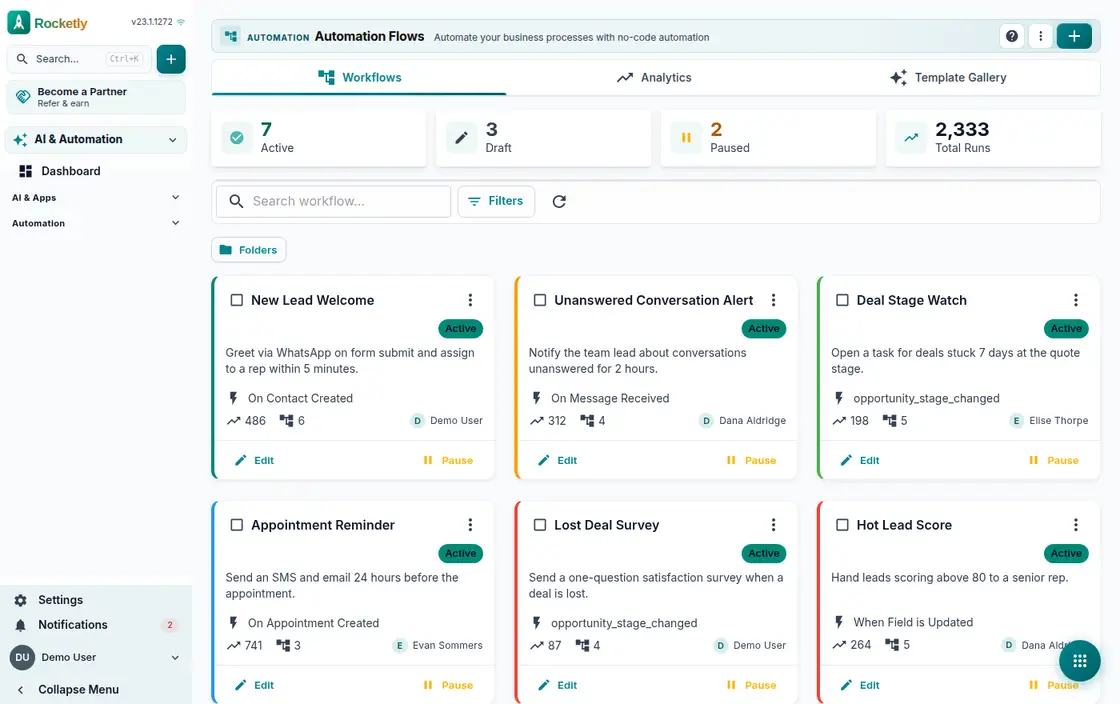1120x704 pixels.
Task: Click the Settings gear icon in sidebar
Action: point(21,600)
